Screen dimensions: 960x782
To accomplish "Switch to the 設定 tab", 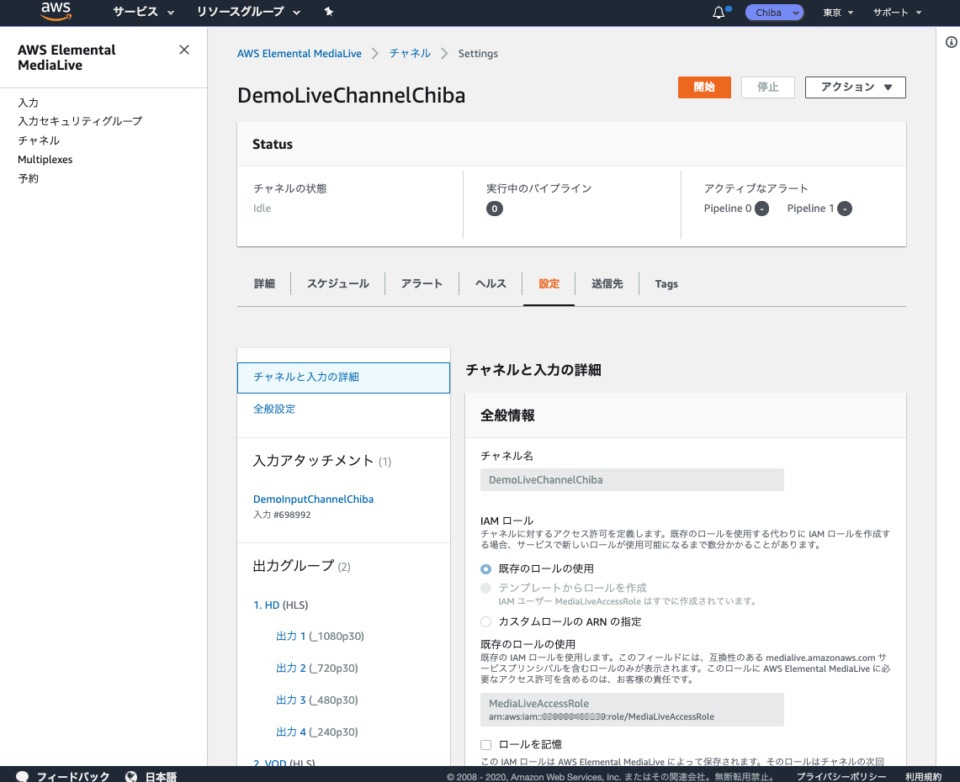I will coord(549,284).
